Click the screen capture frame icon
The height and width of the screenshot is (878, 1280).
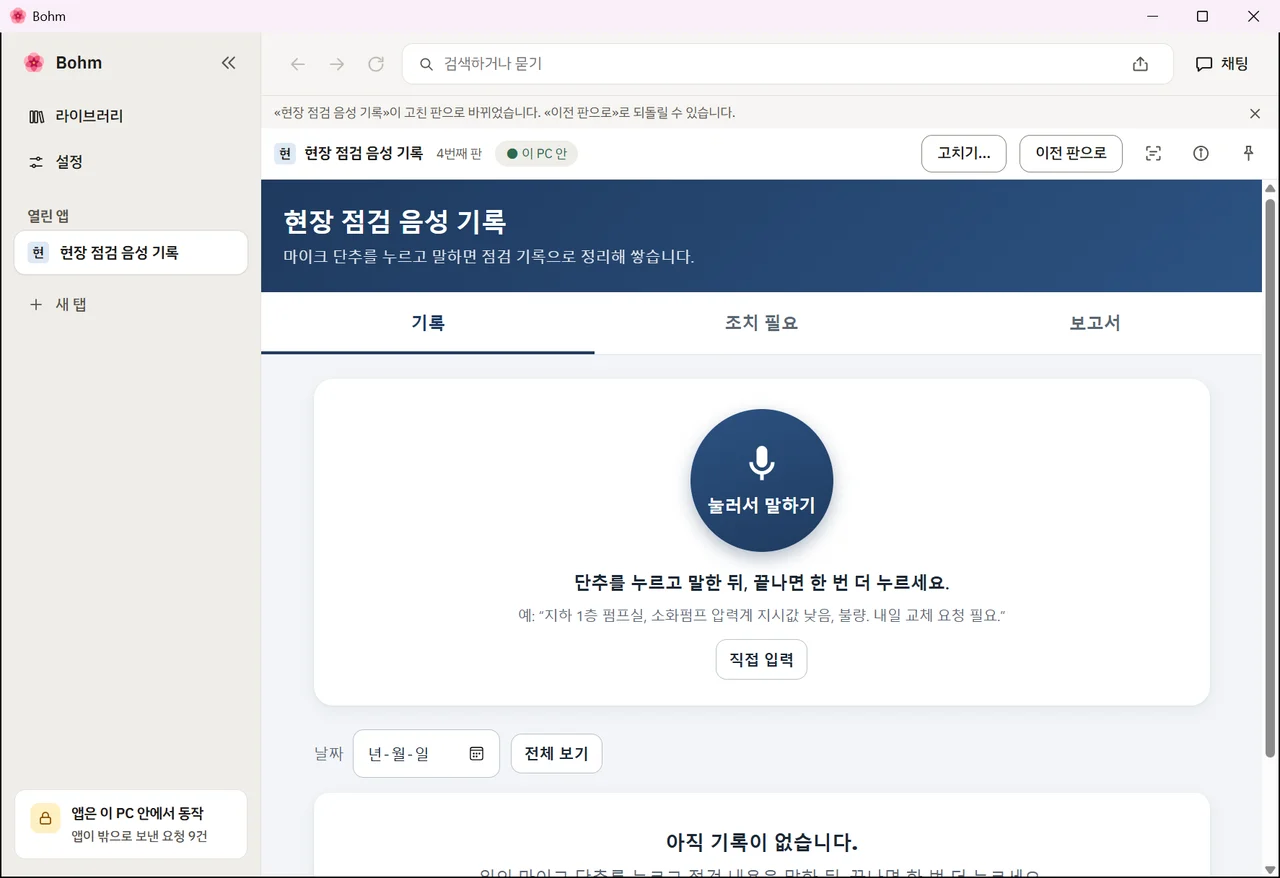coord(1153,154)
